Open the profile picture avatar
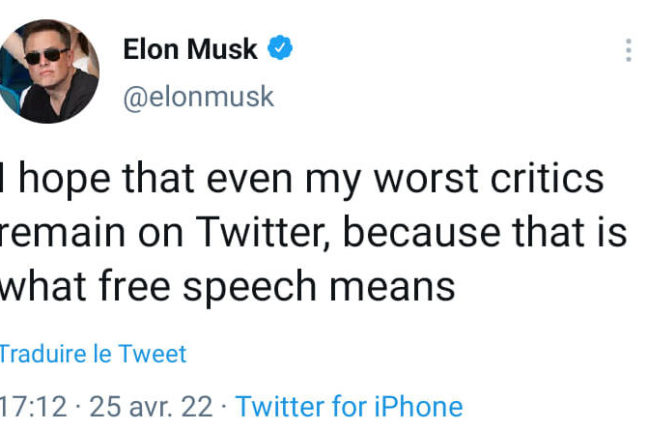648x430 pixels. coord(49,71)
